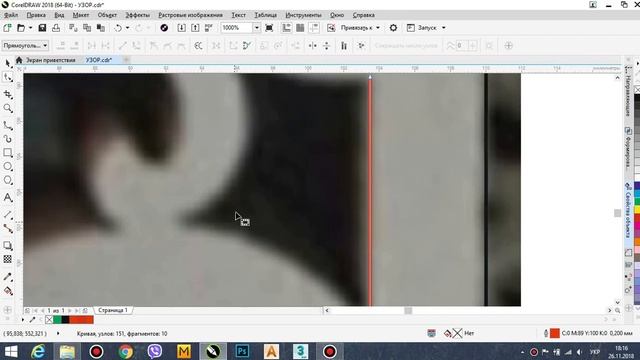
Task: Click the Import icon
Action: [182, 28]
